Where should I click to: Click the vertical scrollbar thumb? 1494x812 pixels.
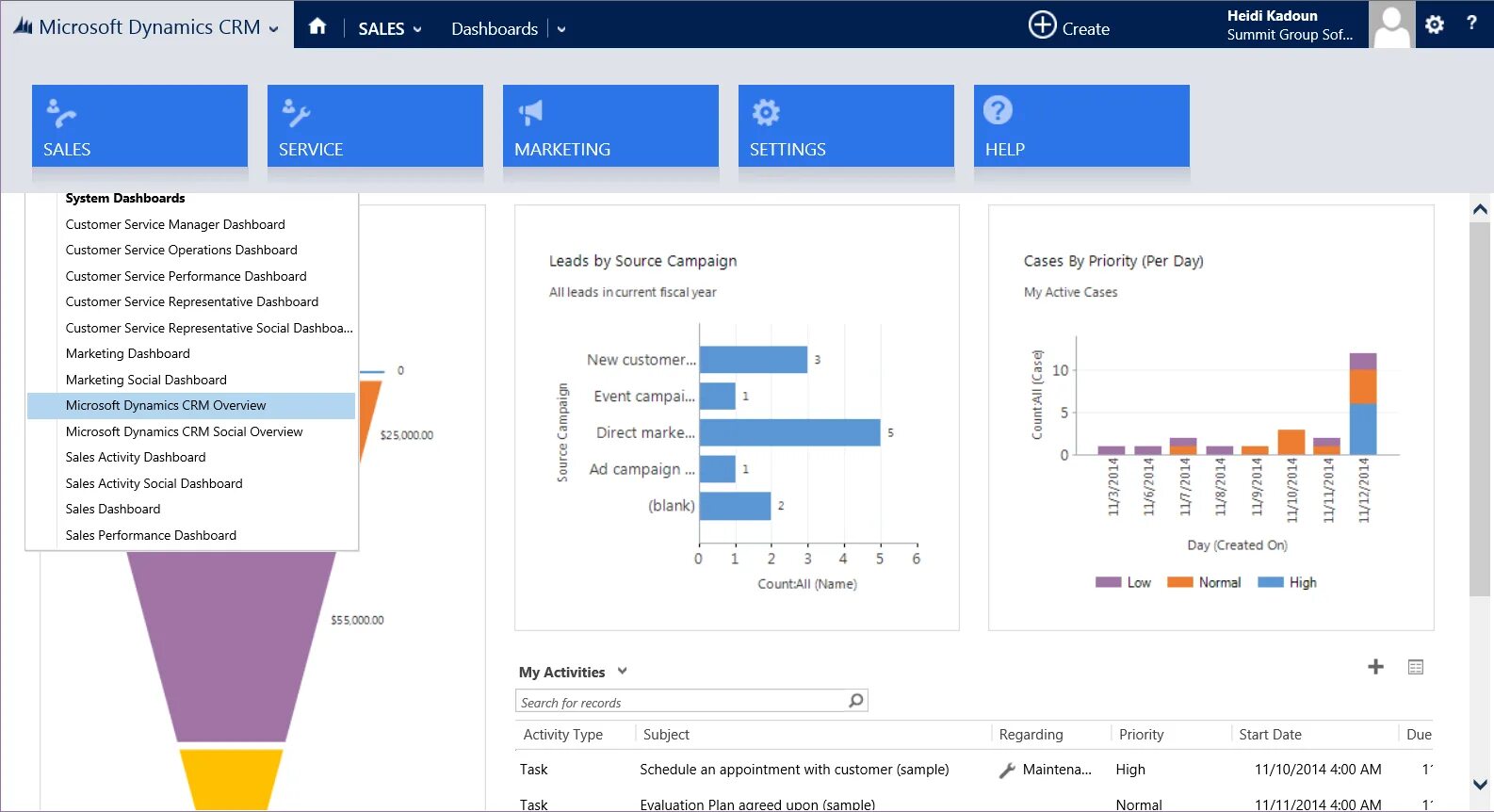[1480, 409]
